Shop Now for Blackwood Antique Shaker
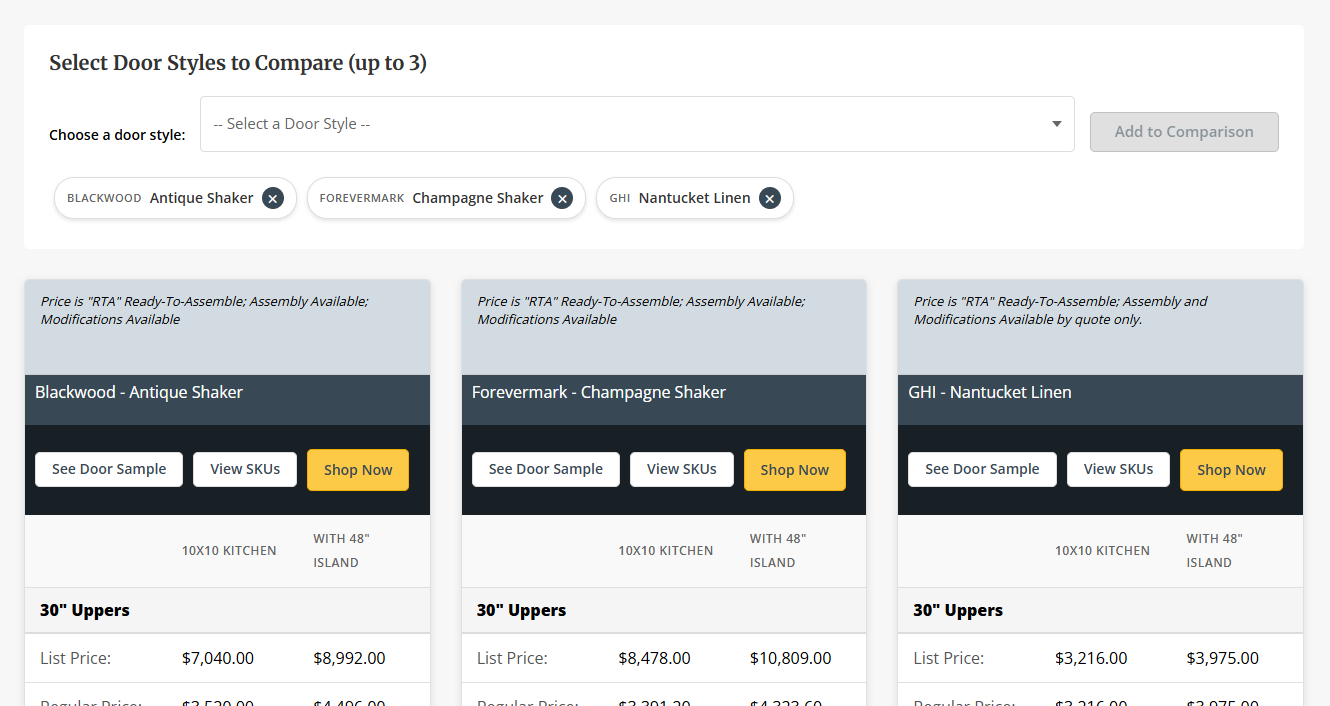1330x706 pixels. tap(358, 470)
